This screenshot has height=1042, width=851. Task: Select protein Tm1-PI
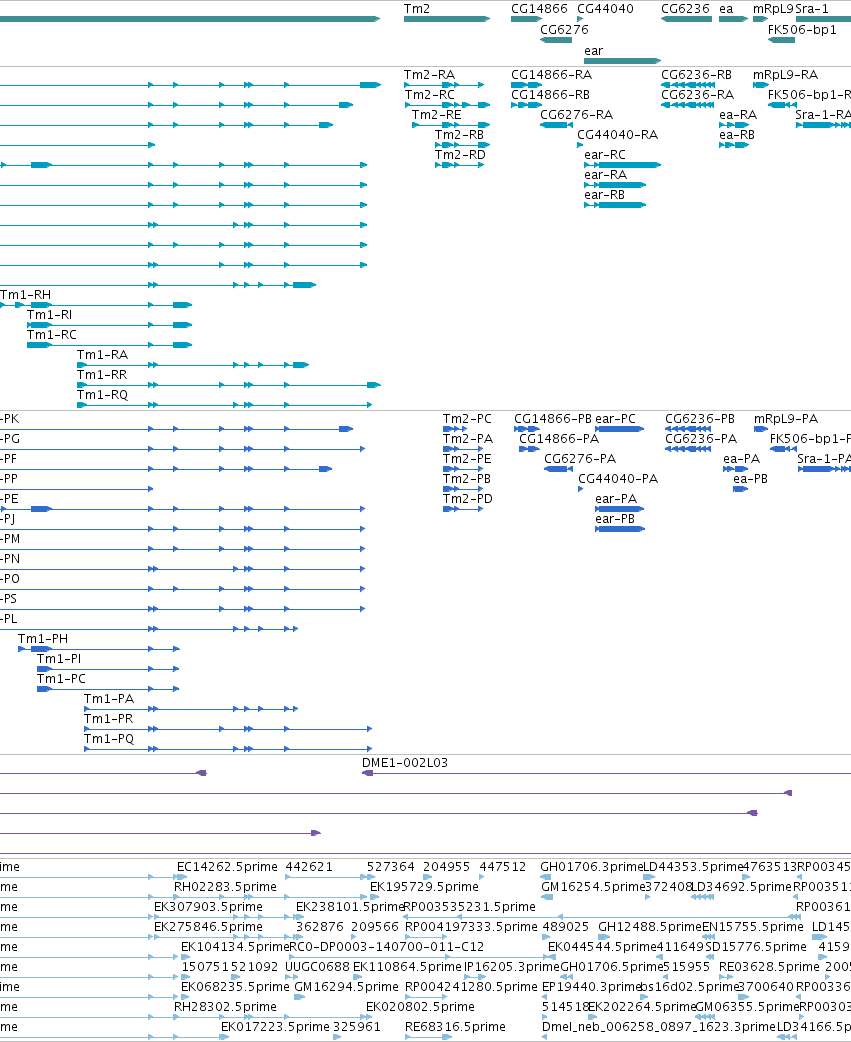[59, 659]
